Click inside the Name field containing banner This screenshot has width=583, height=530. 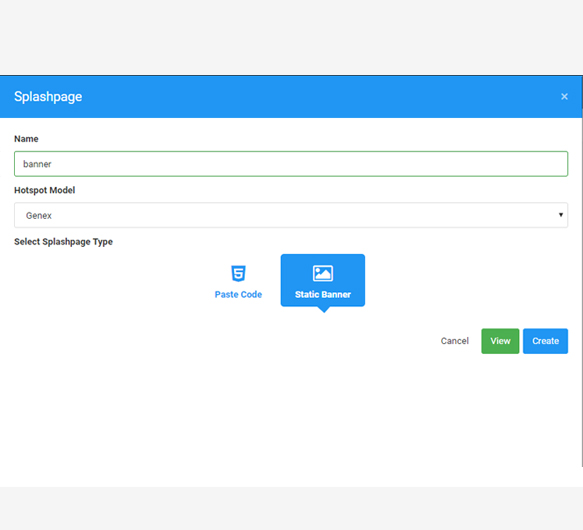pos(291,164)
